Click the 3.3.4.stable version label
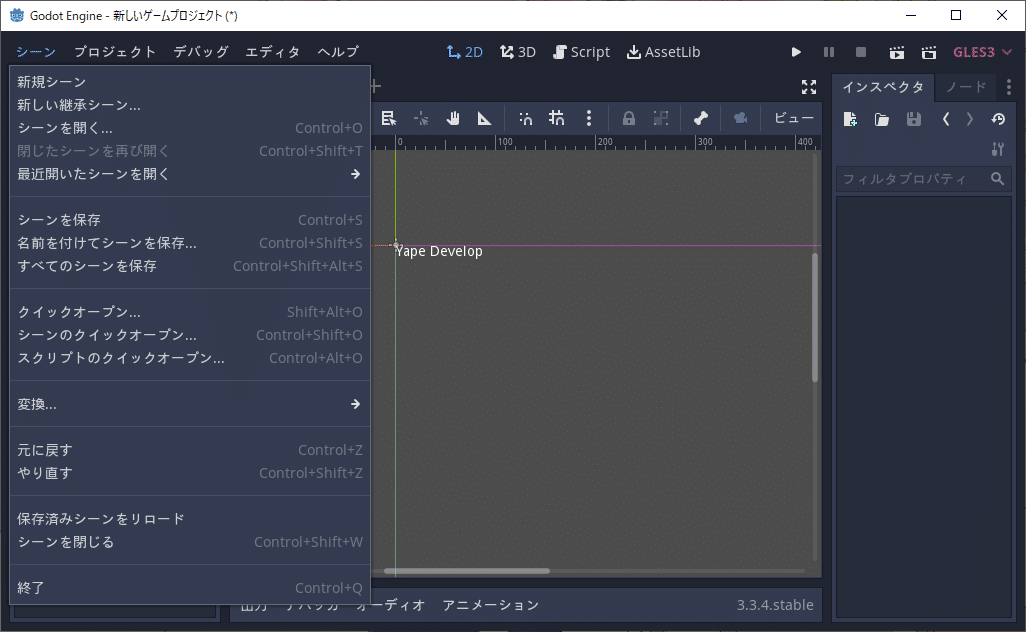Viewport: 1026px width, 632px height. 775,605
